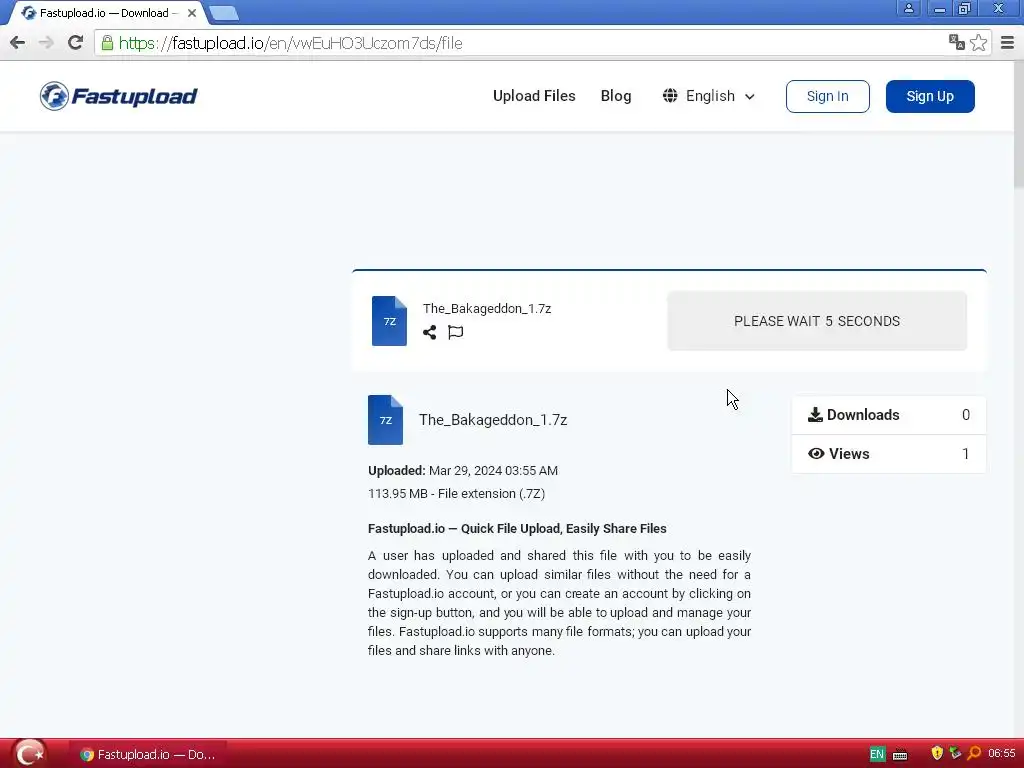Click the Sign Up button
Viewport: 1024px width, 768px height.
(930, 97)
